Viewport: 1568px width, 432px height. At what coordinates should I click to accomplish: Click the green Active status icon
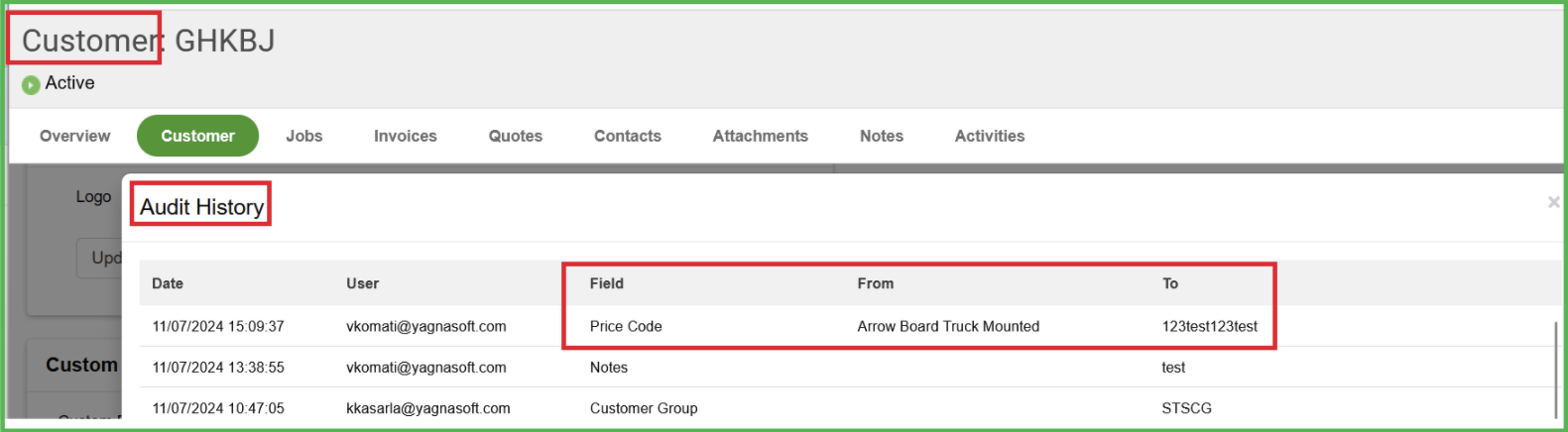(31, 85)
